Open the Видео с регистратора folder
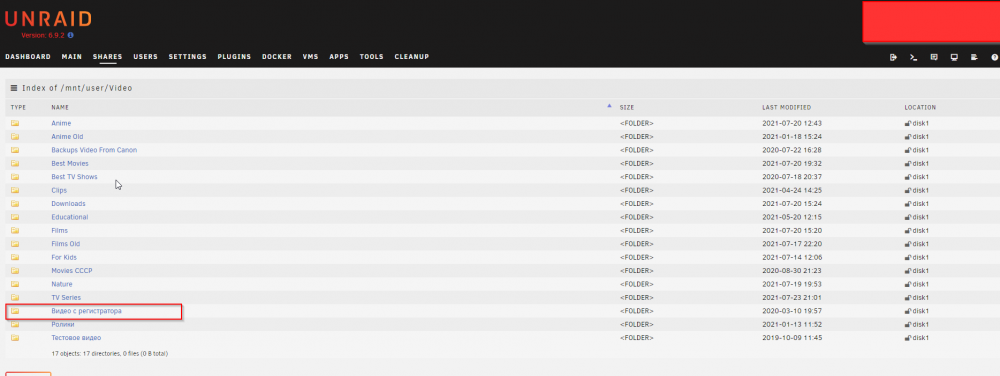Viewport: 1000px width, 376px height. coord(86,310)
